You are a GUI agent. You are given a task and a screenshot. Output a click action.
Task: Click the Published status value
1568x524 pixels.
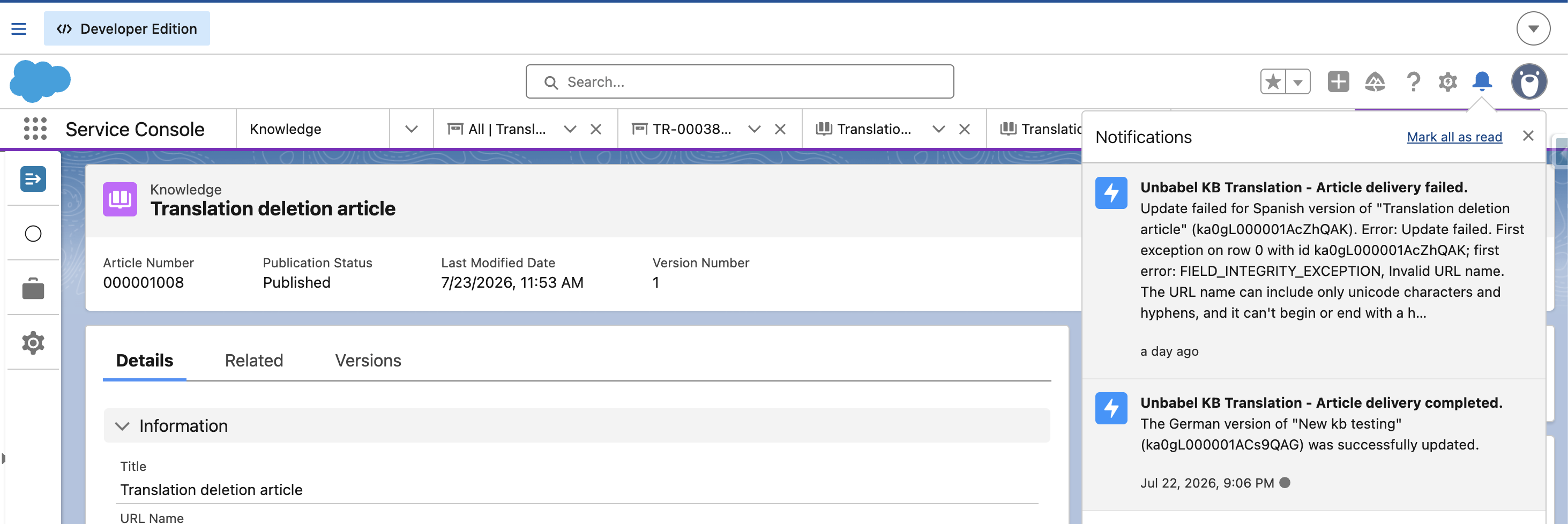pos(296,282)
